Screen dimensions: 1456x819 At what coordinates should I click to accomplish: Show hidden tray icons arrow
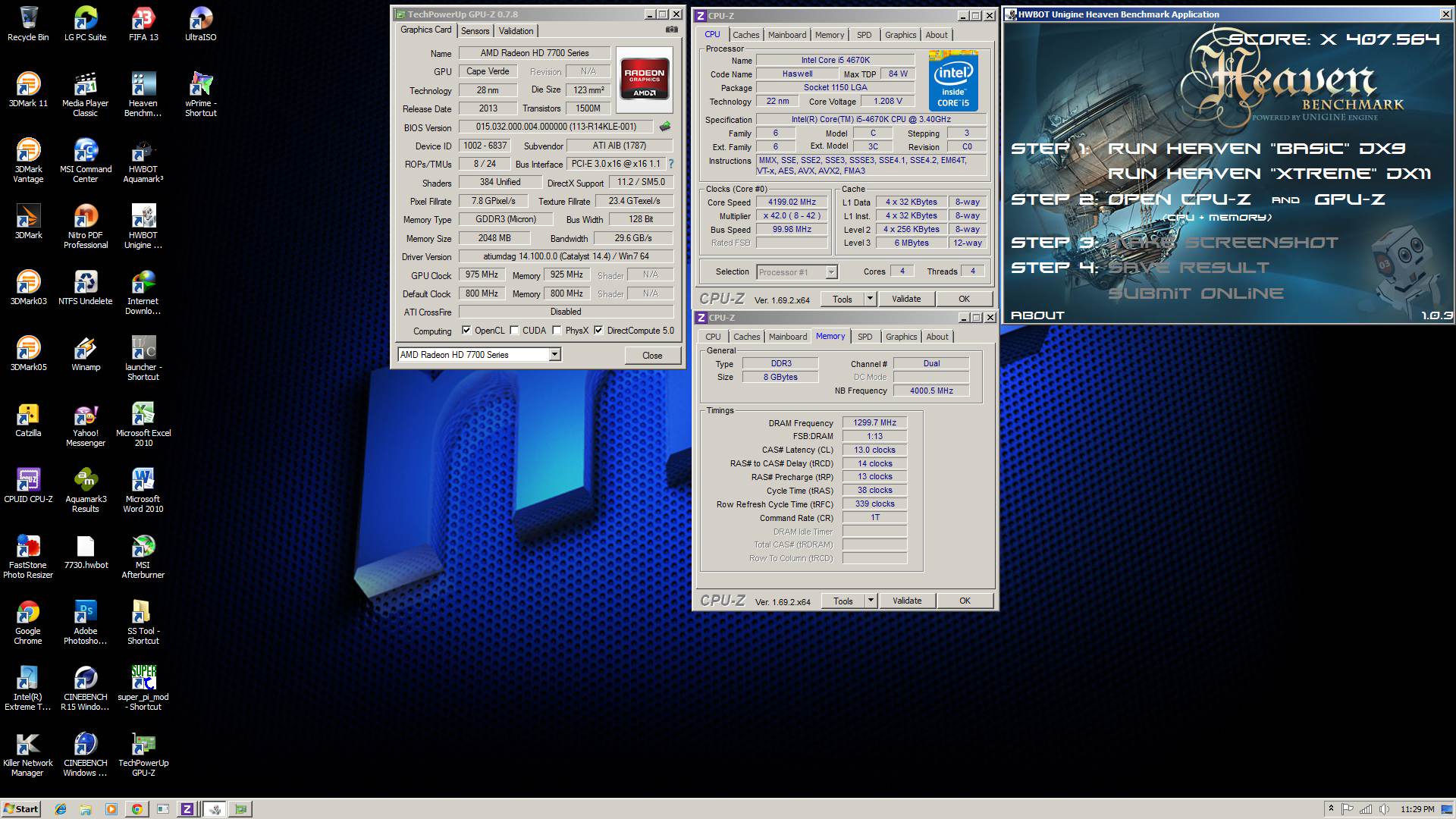(x=1331, y=809)
